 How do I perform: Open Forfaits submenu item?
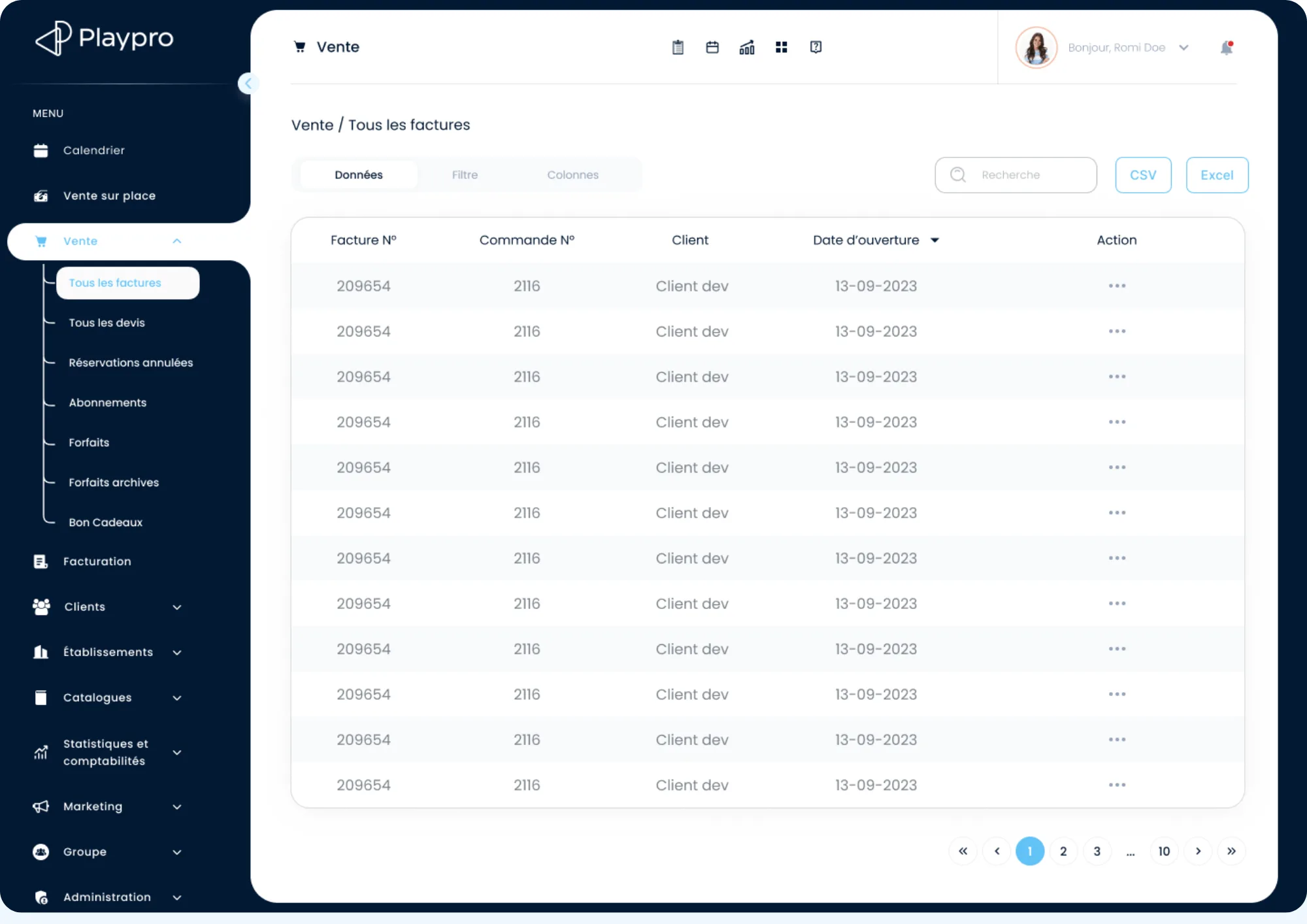coord(89,442)
